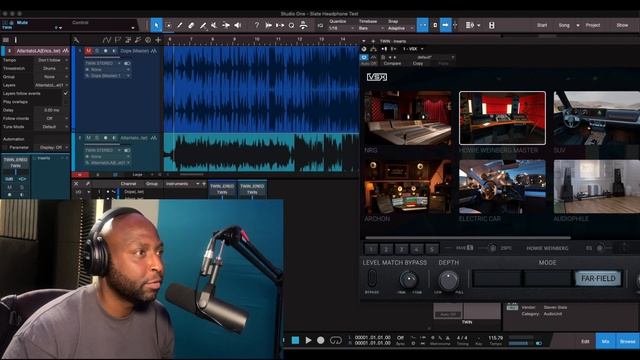Open the Snap Adaptive dropdown
This screenshot has height=360, width=640.
coord(401,29)
